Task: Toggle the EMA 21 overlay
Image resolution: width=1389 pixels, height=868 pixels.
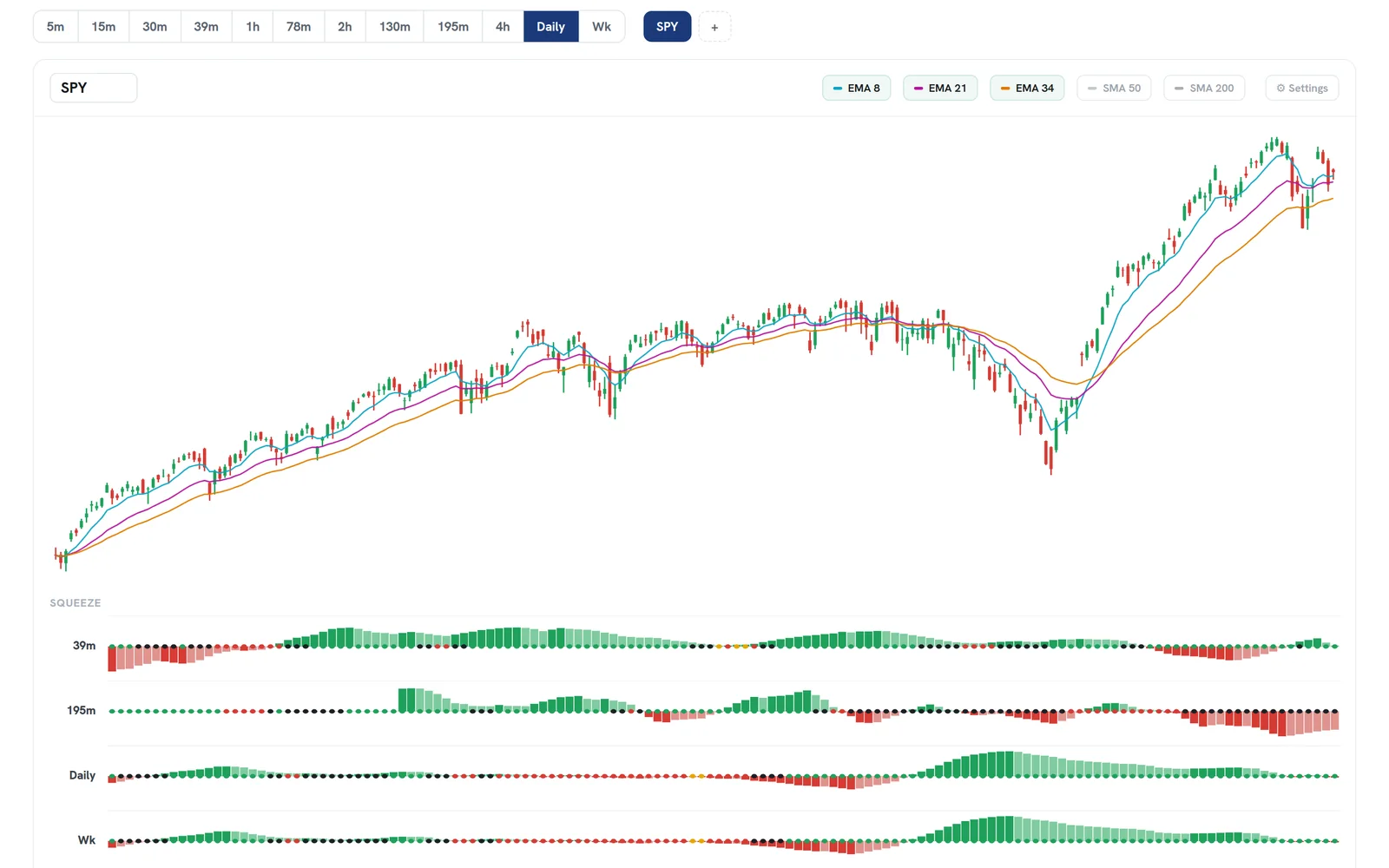Action: pyautogui.click(x=940, y=88)
